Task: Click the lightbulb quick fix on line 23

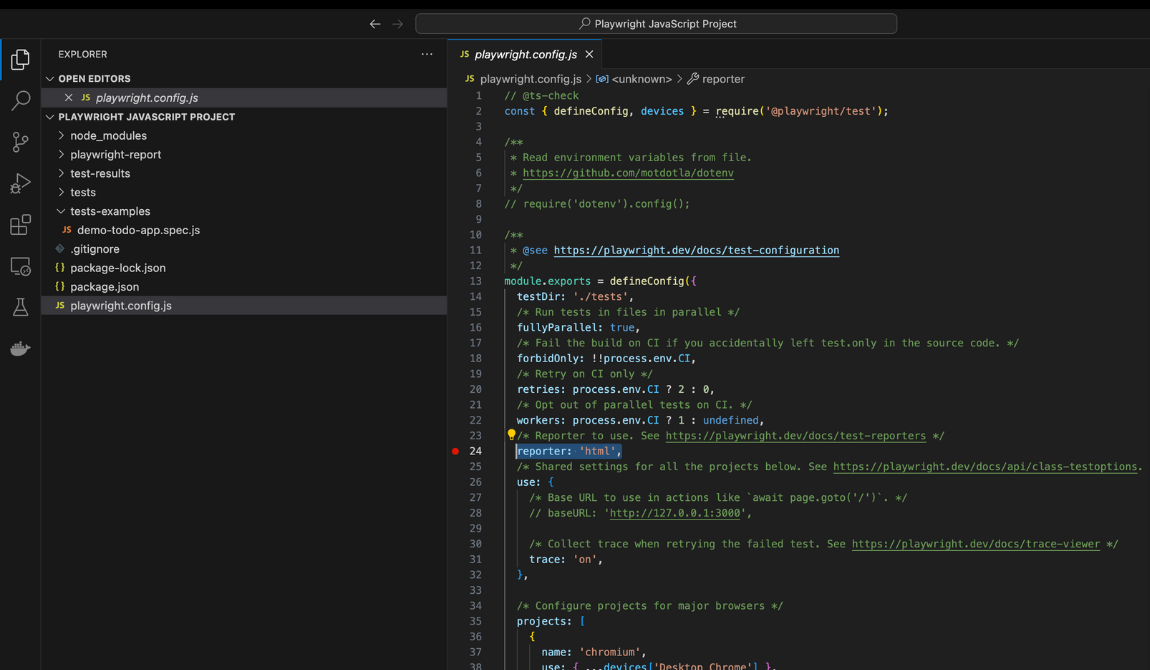Action: pos(511,434)
